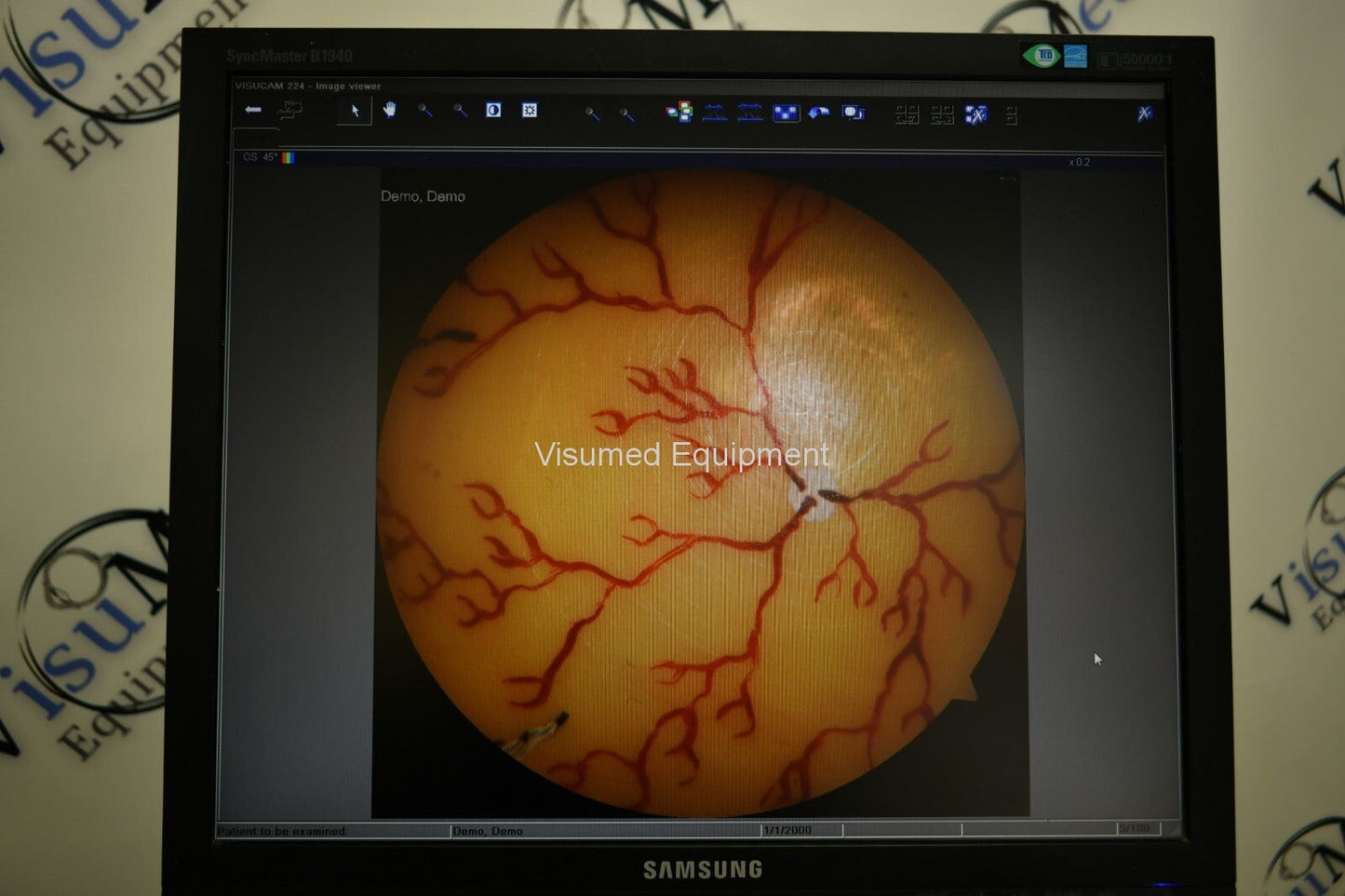Click the empty tab above OS 45°
Viewport: 1345px width, 896px height.
[x=257, y=140]
